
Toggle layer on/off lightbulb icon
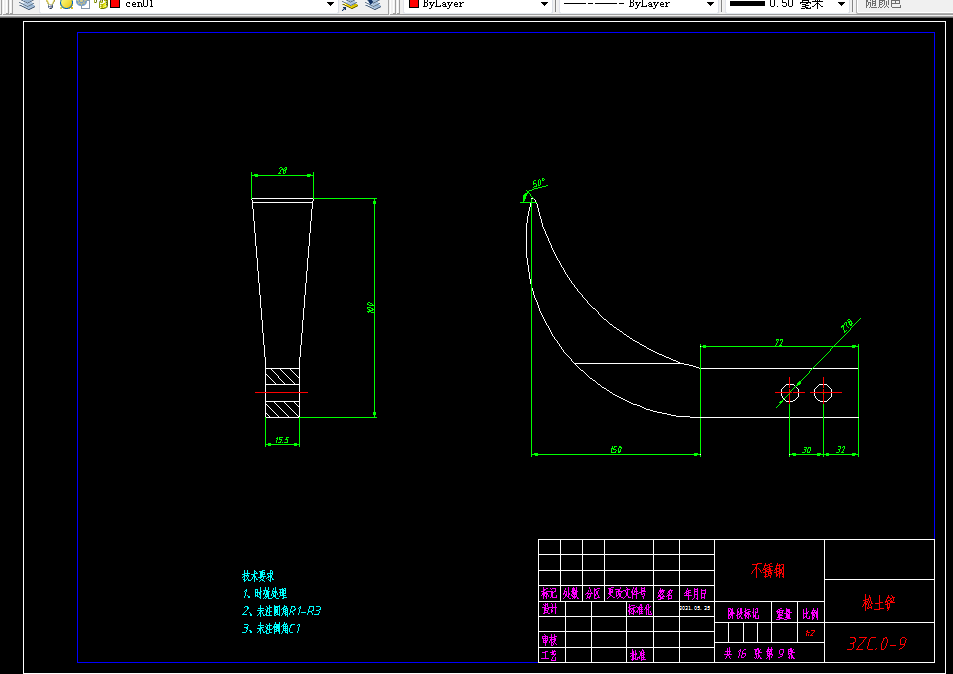50,4
